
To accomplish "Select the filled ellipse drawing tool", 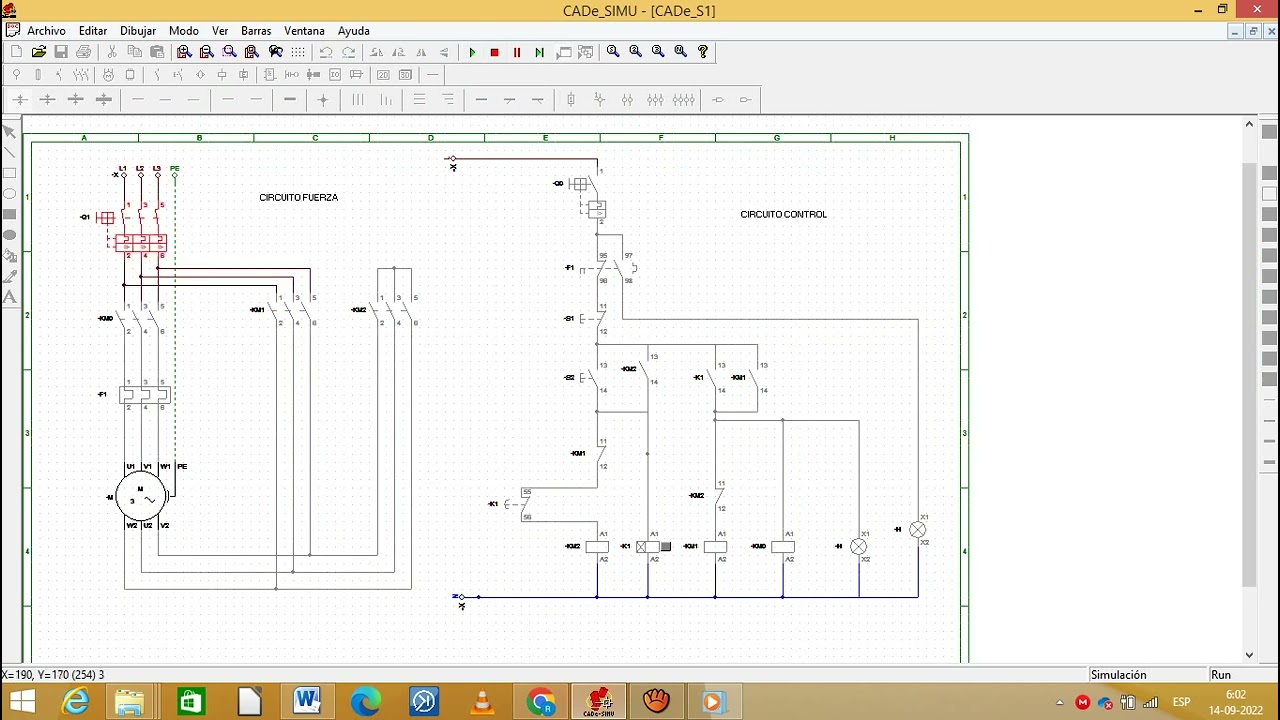I will pos(10,235).
